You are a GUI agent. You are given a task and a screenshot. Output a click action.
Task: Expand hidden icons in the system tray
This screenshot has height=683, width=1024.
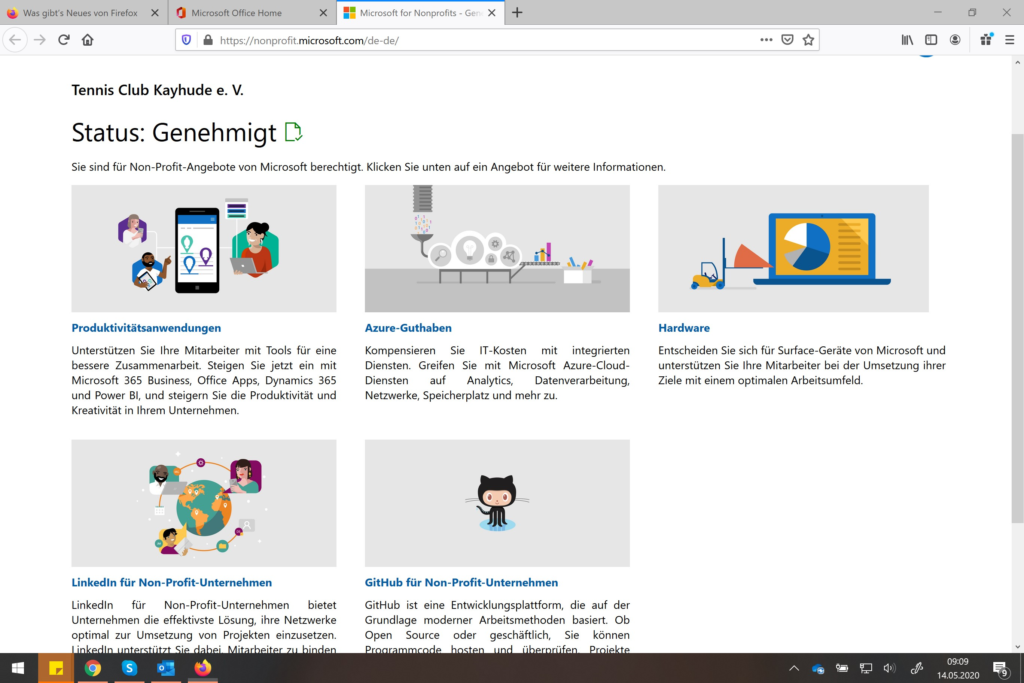click(793, 669)
